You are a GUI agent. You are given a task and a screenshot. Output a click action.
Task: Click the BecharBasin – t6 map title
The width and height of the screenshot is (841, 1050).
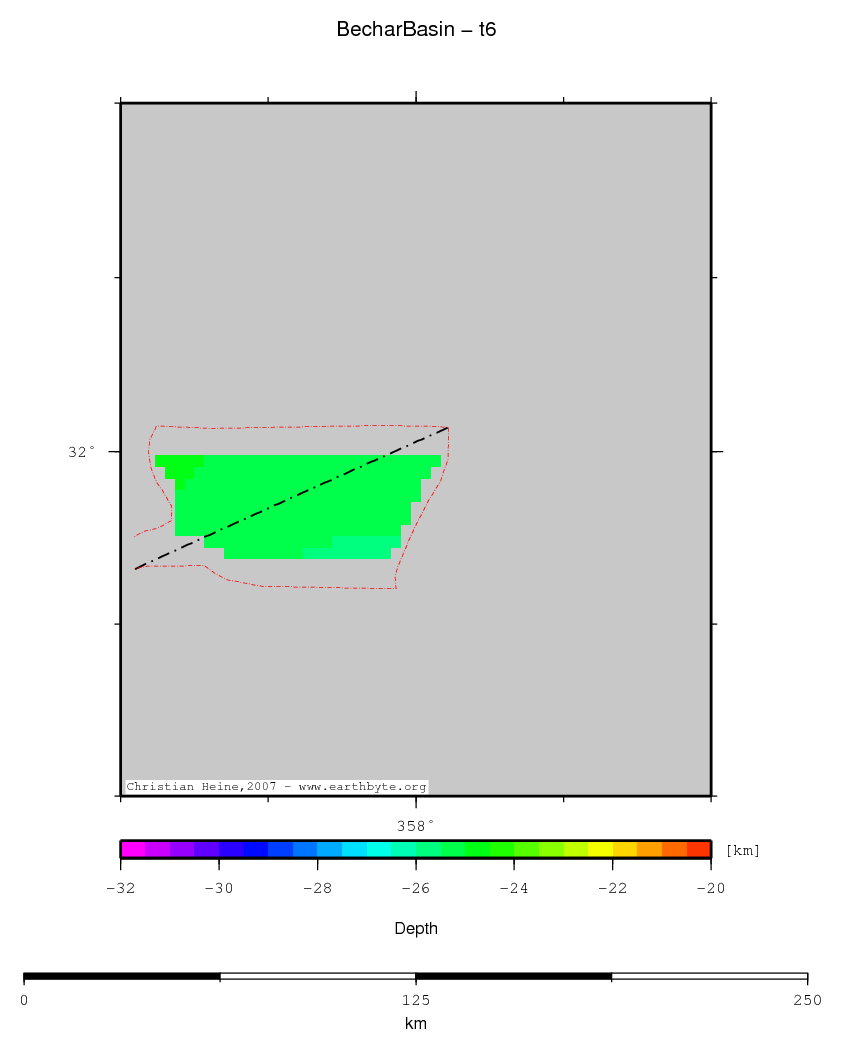pos(416,30)
